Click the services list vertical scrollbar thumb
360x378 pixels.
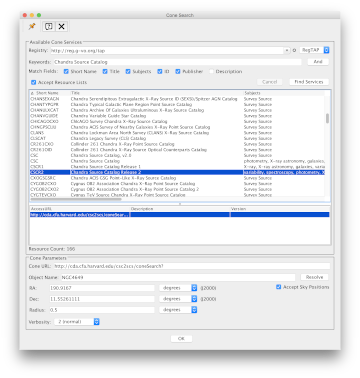click(x=327, y=118)
